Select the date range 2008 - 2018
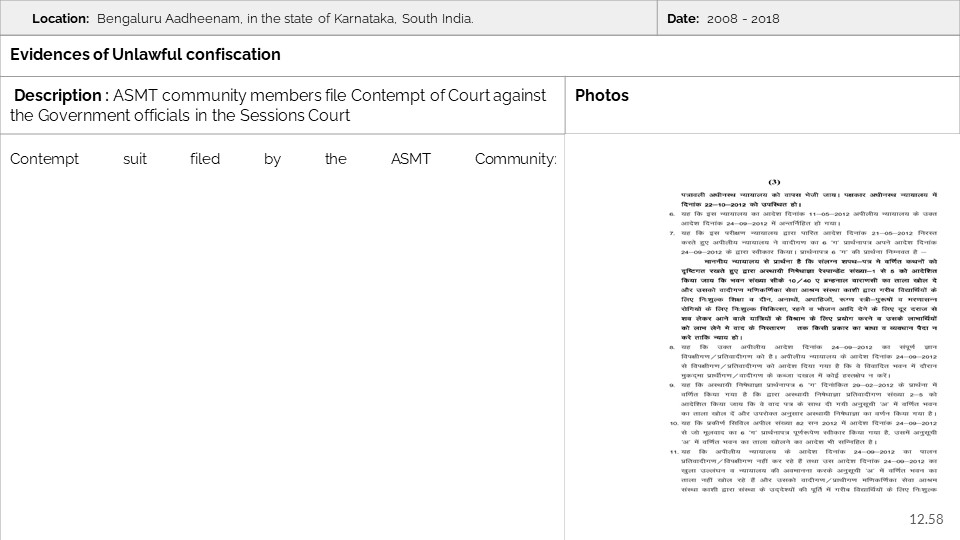The height and width of the screenshot is (540, 960). (743, 19)
